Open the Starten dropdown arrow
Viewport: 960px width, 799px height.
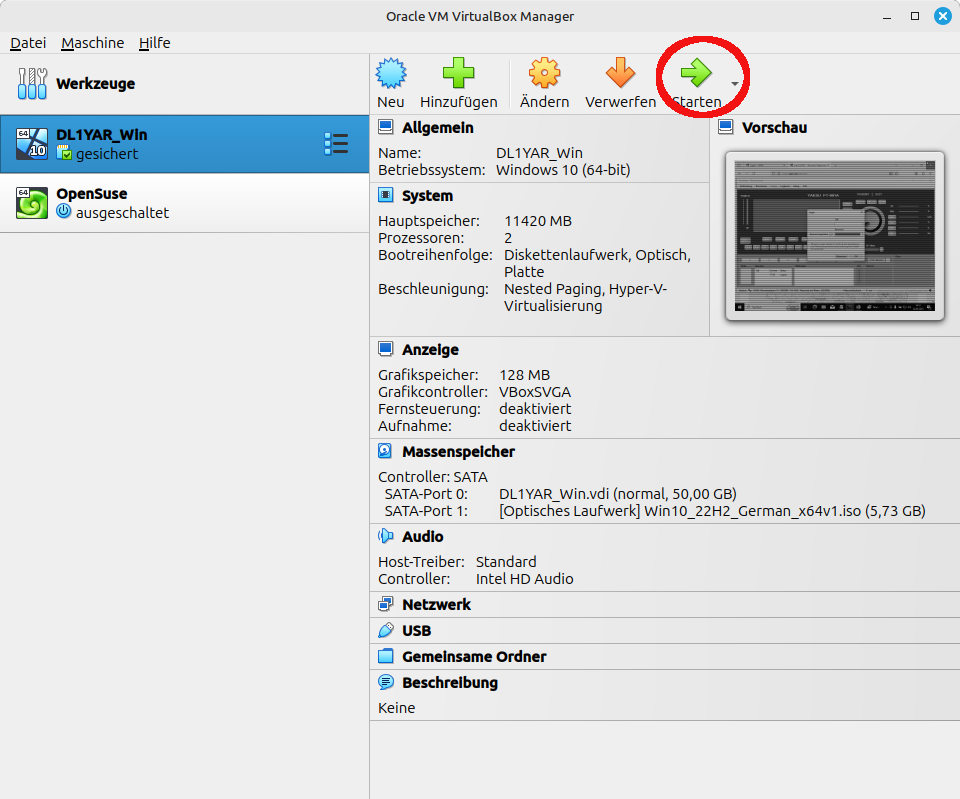735,84
